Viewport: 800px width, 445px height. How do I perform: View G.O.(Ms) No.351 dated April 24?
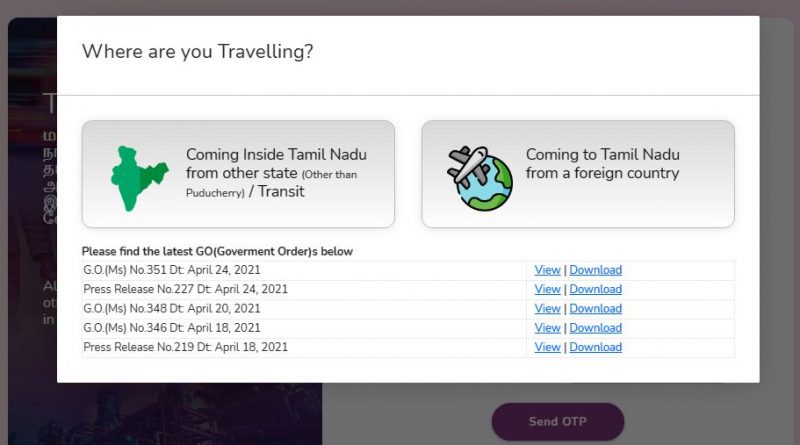coord(547,270)
